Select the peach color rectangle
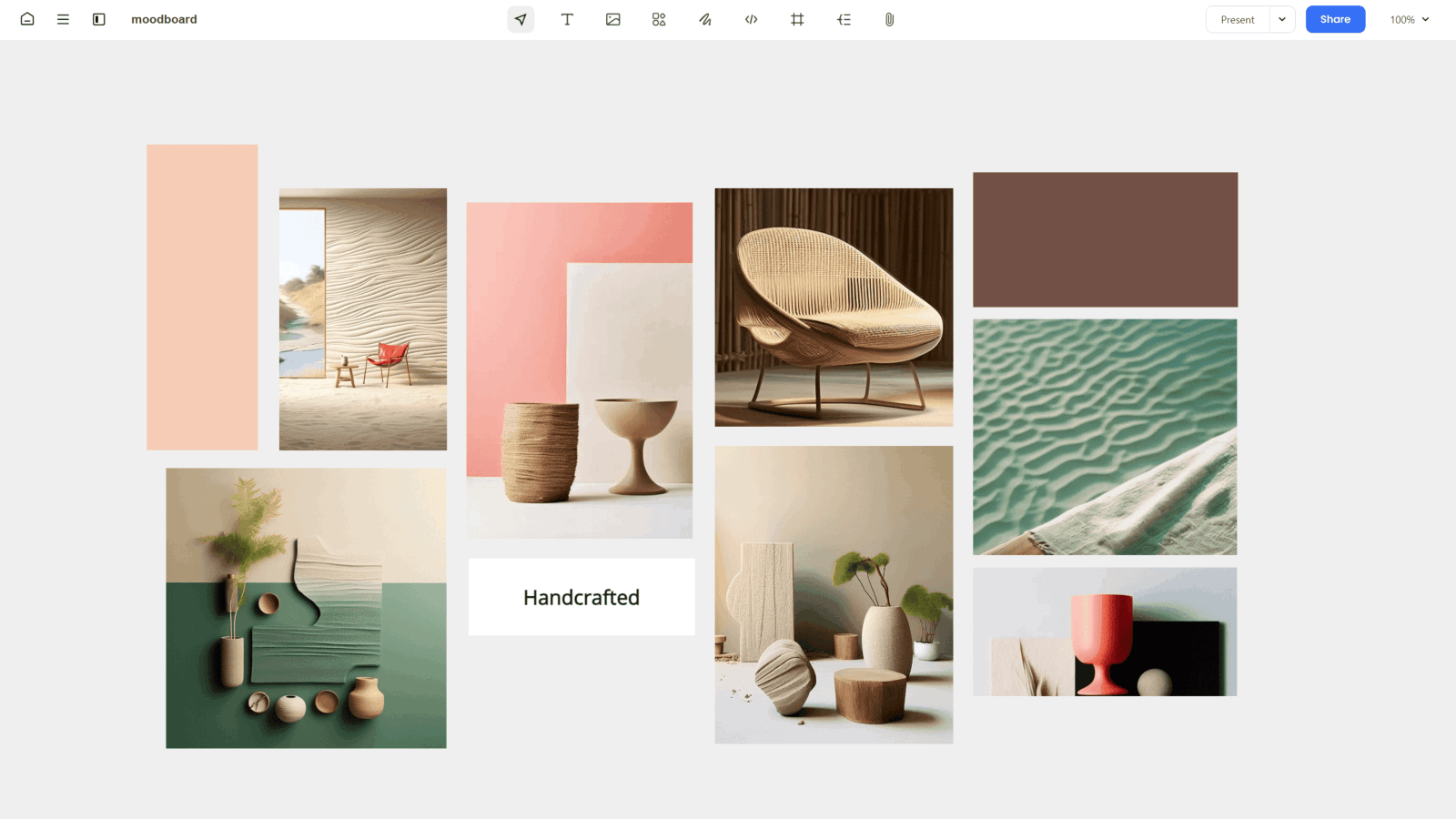1456x819 pixels. point(202,297)
